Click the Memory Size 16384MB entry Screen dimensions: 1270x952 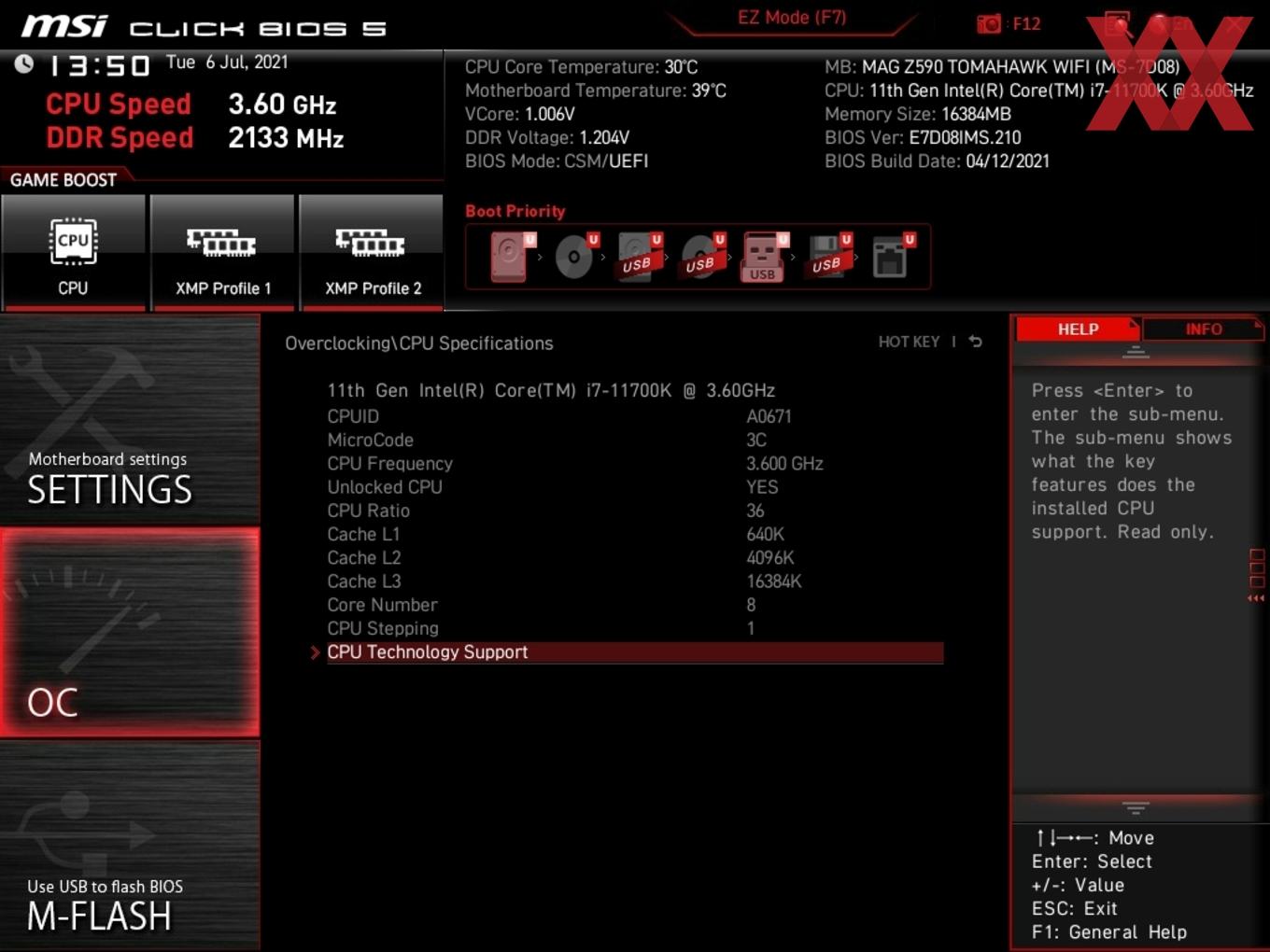[x=918, y=114]
